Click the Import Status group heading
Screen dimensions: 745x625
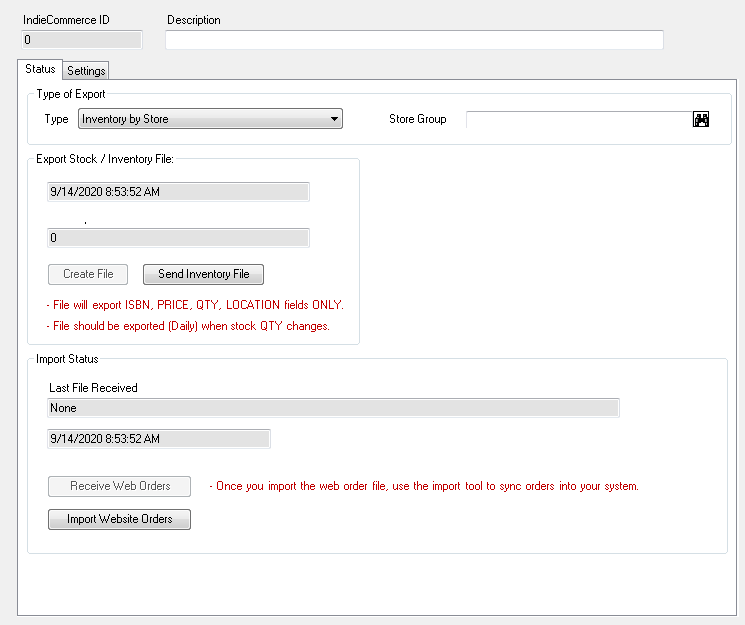pyautogui.click(x=67, y=359)
